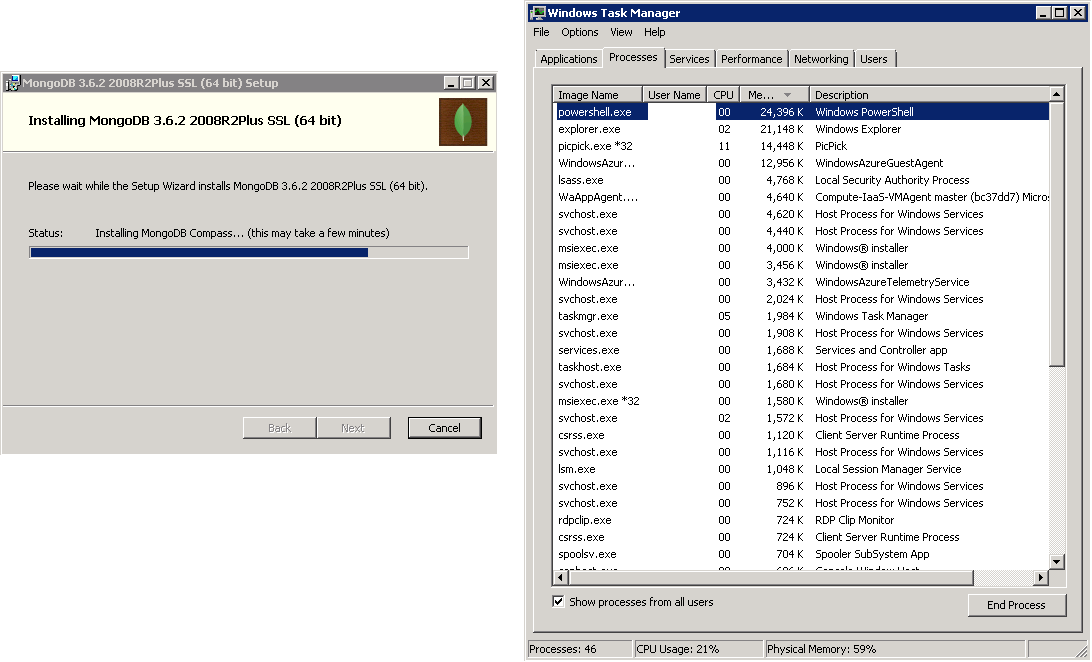This screenshot has height=662, width=1092.
Task: Click the horizontal scrollbar thumb of process list
Action: coord(770,578)
